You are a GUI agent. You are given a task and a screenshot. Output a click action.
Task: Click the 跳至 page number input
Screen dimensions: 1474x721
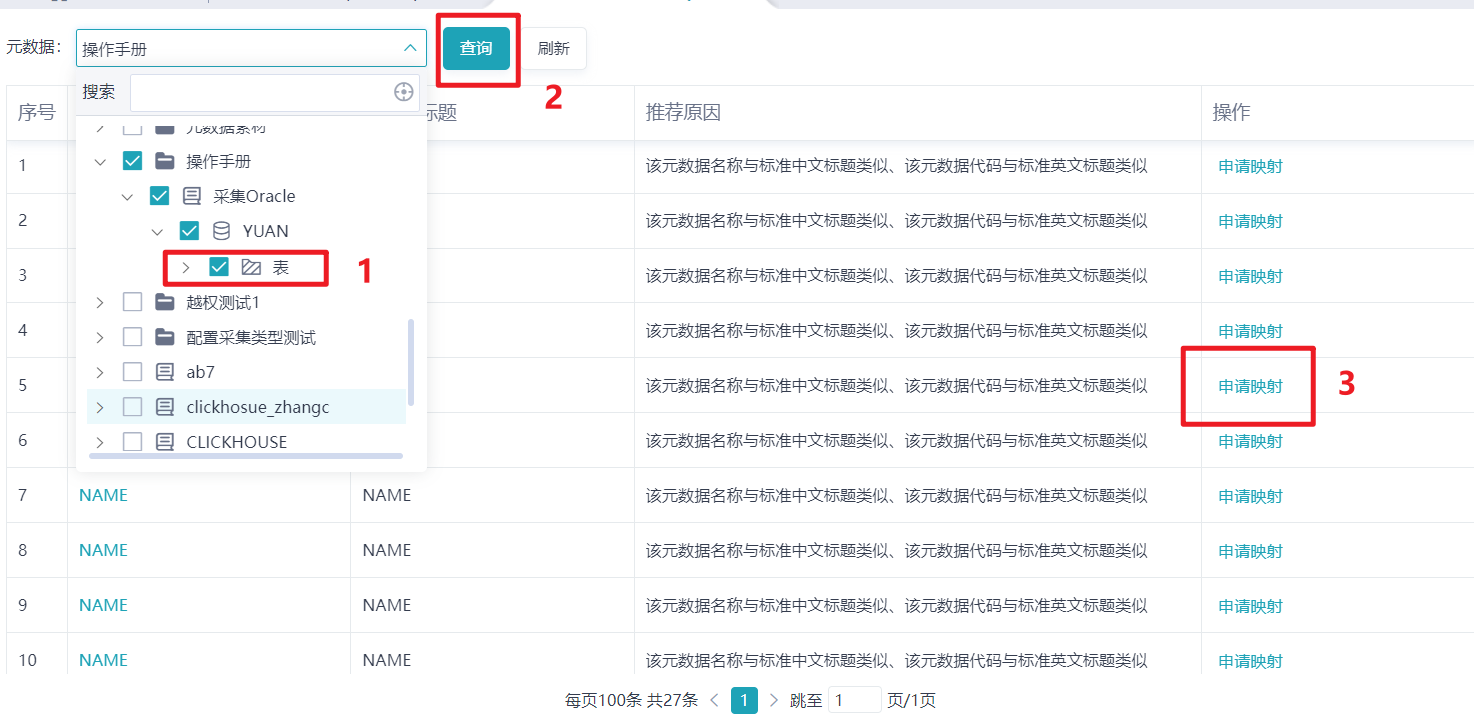(x=854, y=700)
